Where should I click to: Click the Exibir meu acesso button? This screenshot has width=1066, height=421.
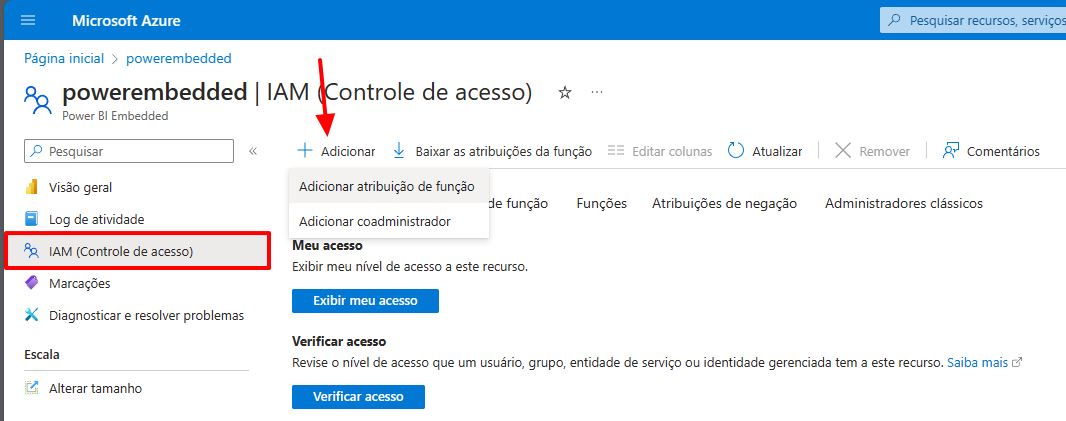(365, 300)
